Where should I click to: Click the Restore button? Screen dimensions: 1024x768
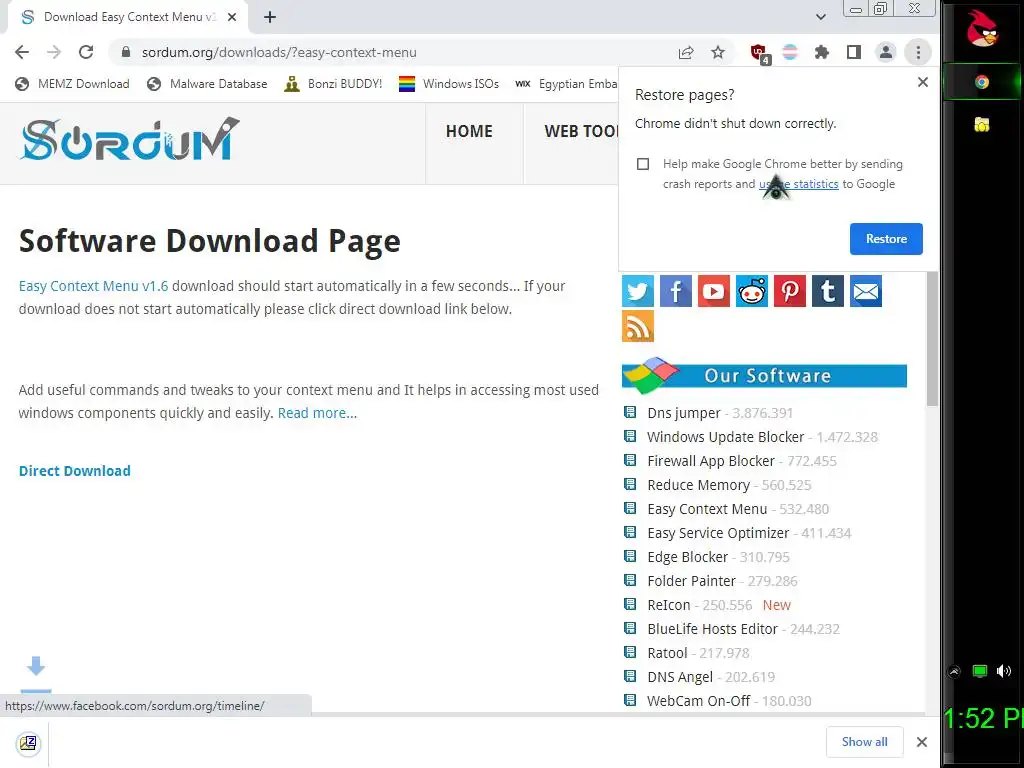tap(886, 239)
